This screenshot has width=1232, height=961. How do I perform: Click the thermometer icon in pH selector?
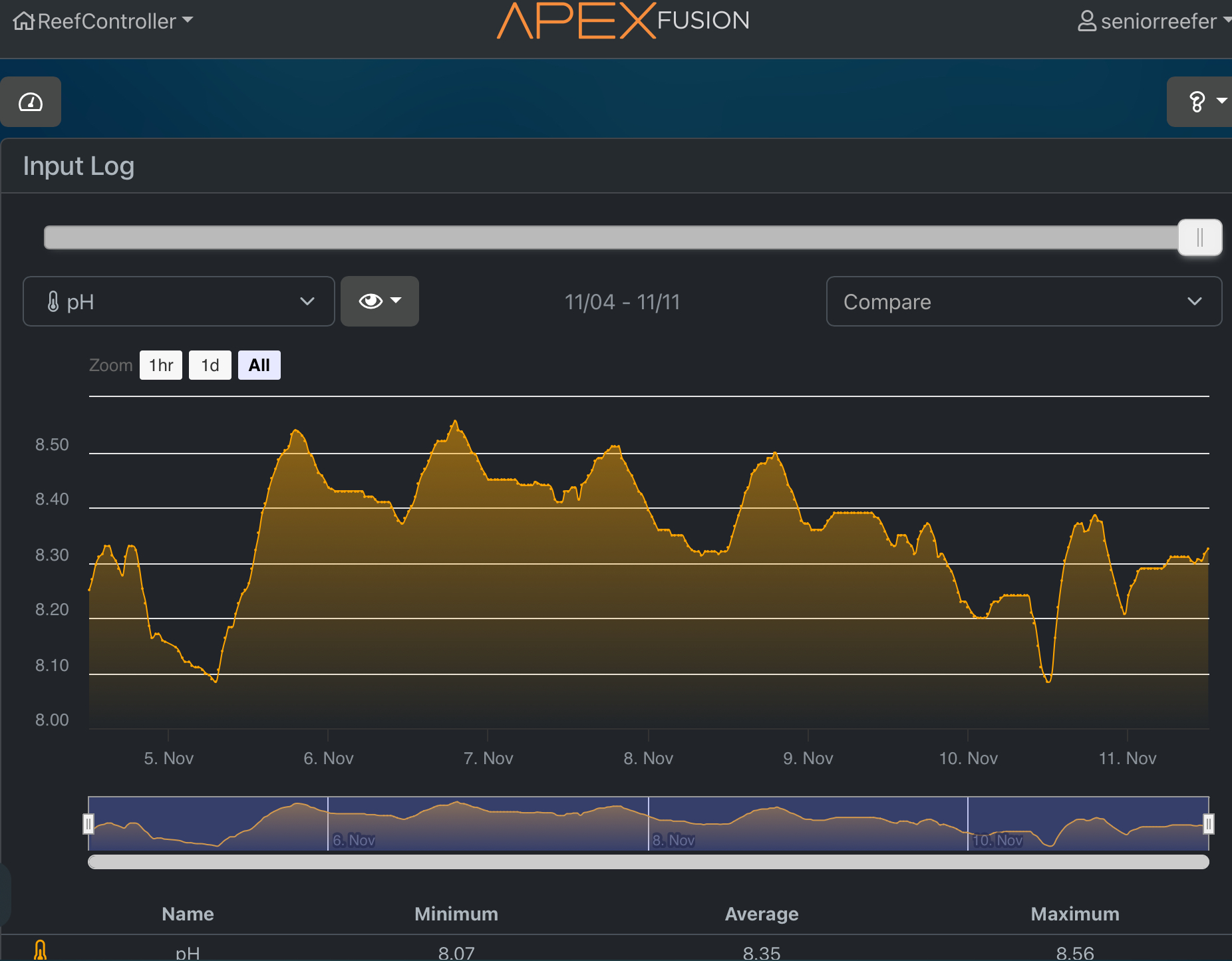pos(53,302)
